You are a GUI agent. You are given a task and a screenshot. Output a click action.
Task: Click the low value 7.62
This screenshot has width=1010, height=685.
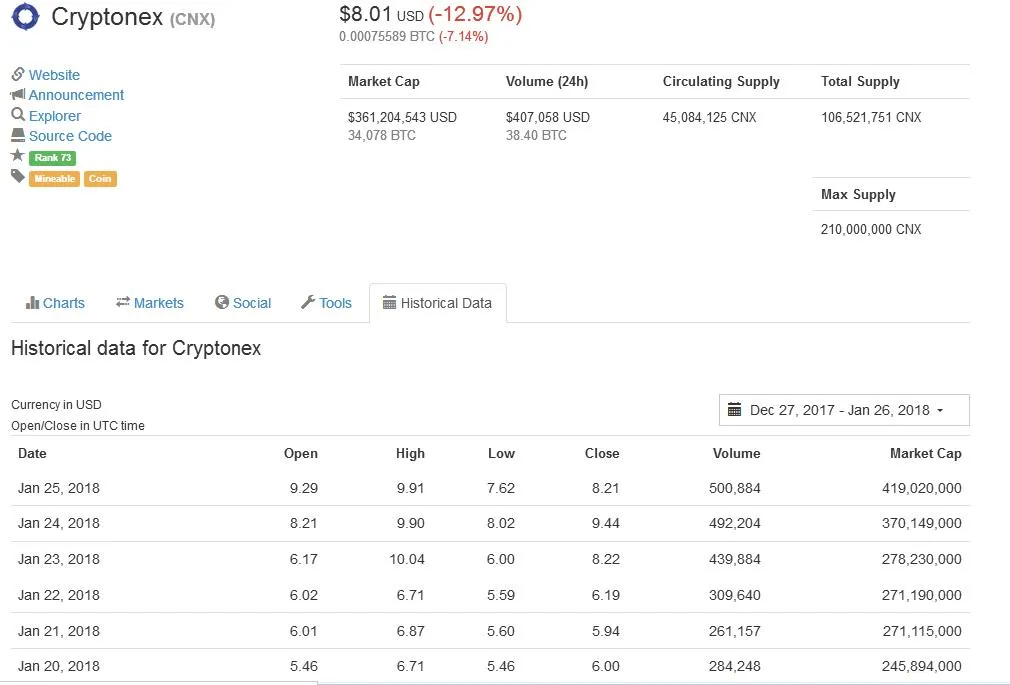point(500,488)
